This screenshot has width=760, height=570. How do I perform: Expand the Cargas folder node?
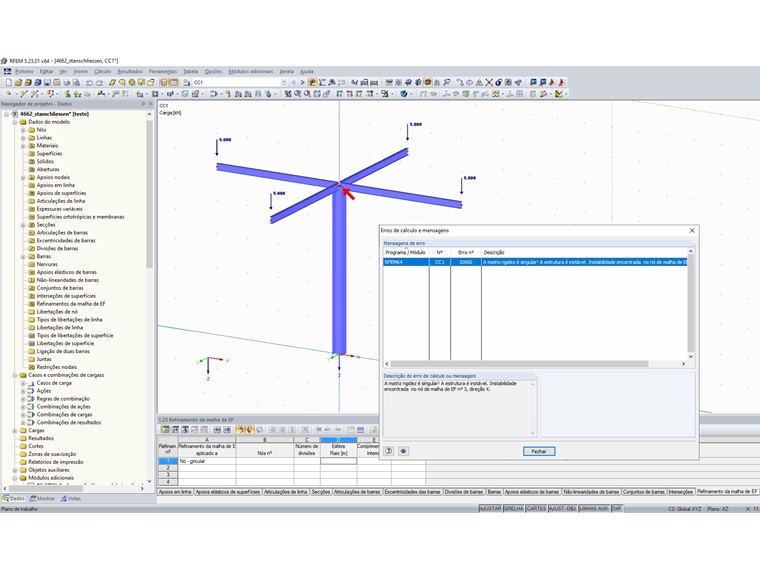tap(15, 430)
